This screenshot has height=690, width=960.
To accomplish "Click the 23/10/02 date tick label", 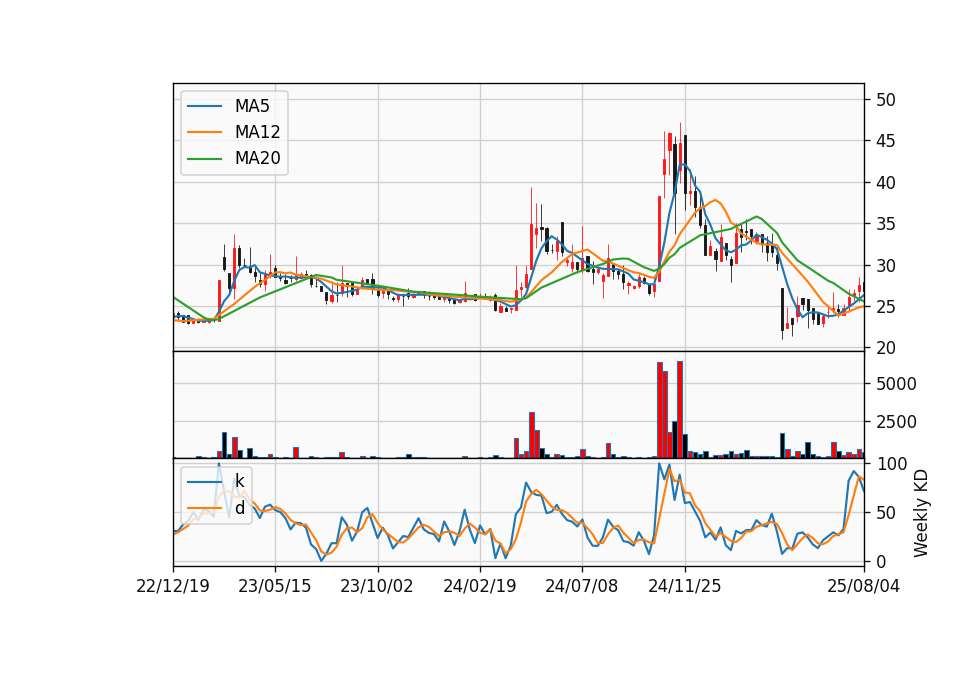I will click(377, 586).
